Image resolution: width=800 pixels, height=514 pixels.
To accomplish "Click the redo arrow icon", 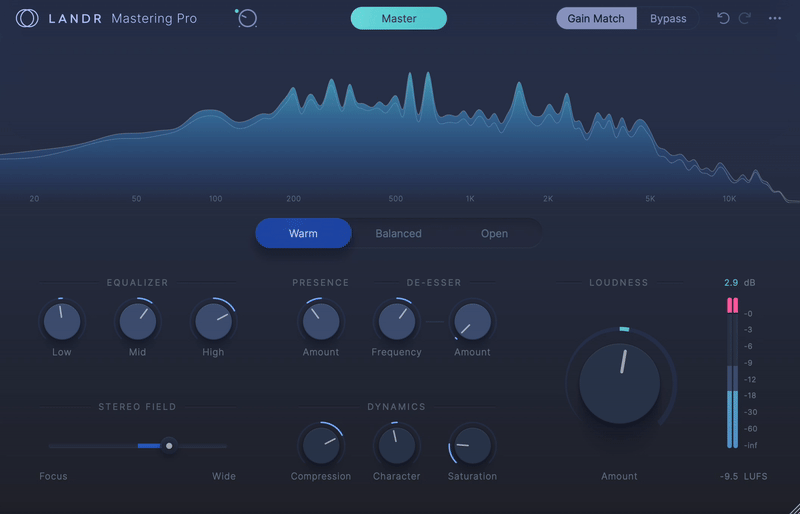I will [x=745, y=18].
